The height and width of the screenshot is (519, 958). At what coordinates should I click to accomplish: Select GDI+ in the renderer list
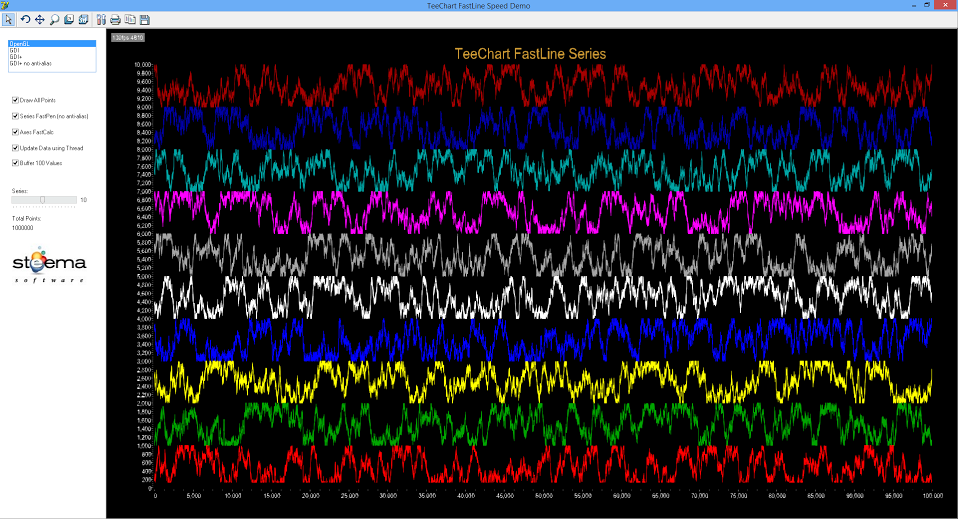[52, 57]
